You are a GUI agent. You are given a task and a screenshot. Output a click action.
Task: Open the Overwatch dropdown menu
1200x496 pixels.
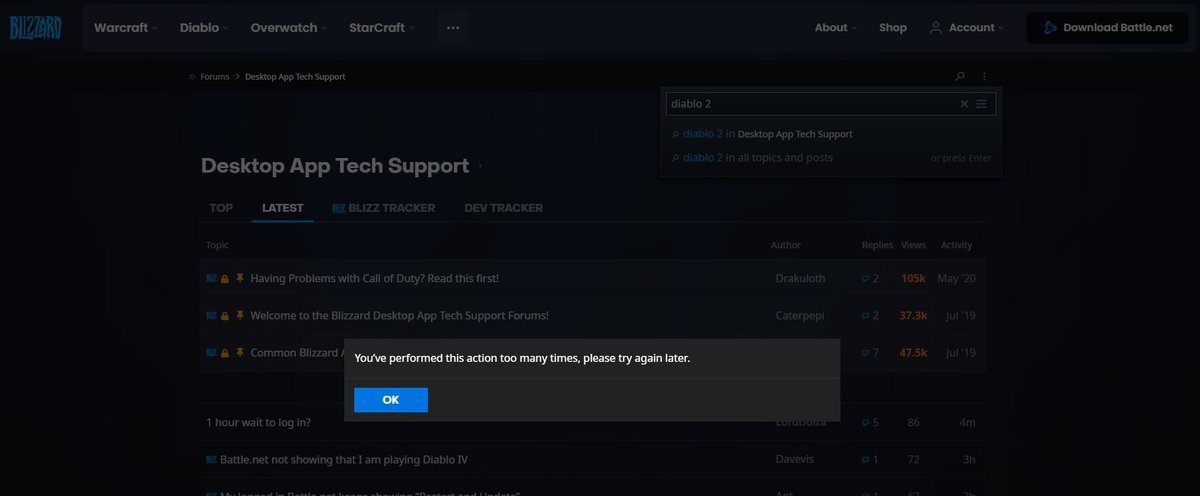(289, 28)
